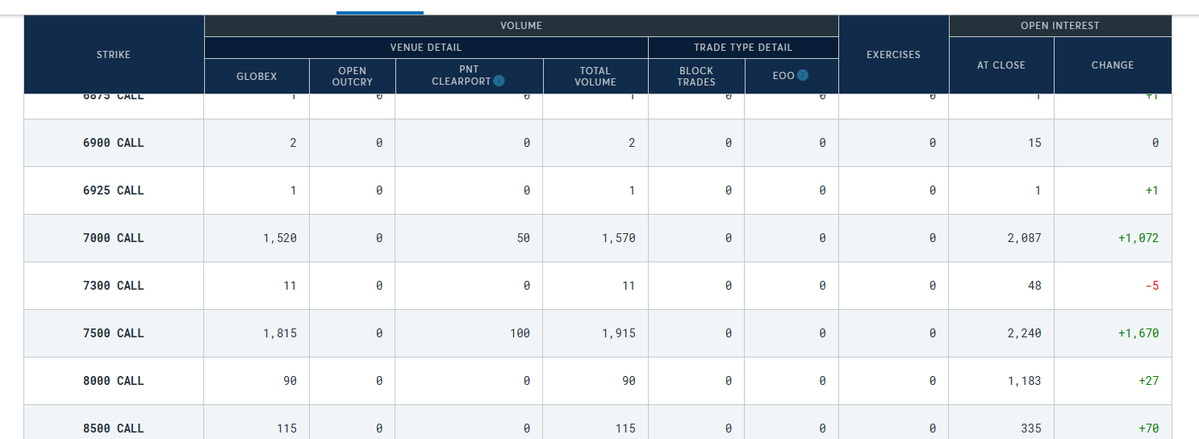This screenshot has width=1199, height=439.
Task: Click the -5 change value in 7300 CALL row
Action: tap(1152, 285)
